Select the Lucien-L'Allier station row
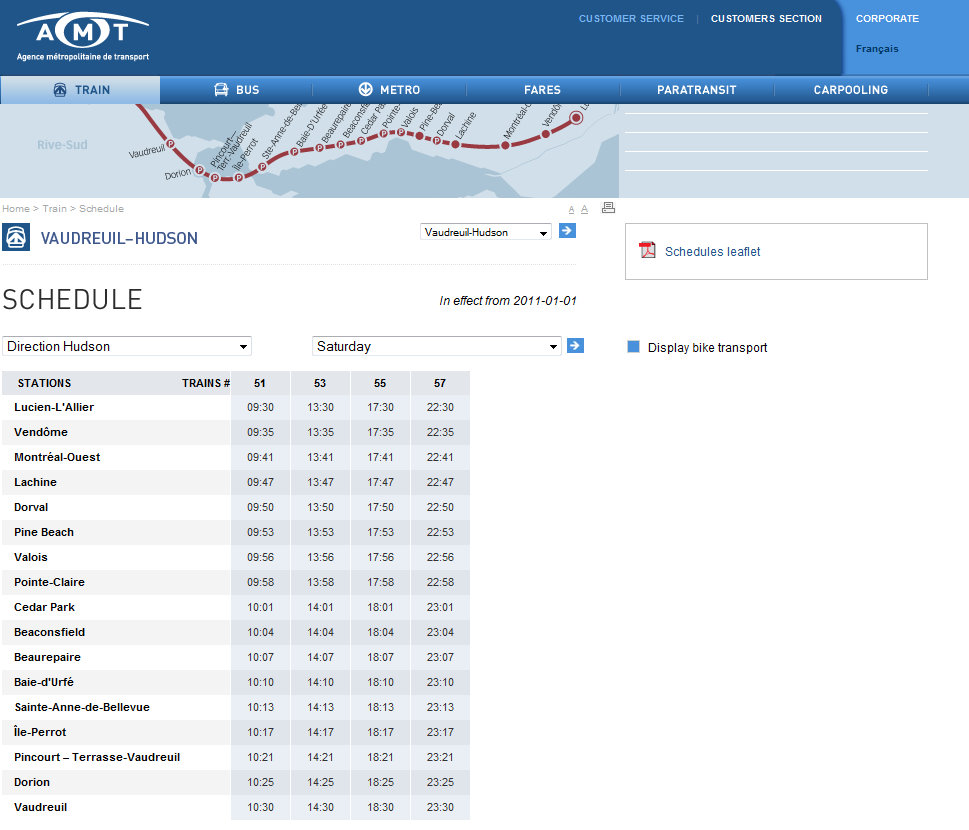 tap(236, 408)
